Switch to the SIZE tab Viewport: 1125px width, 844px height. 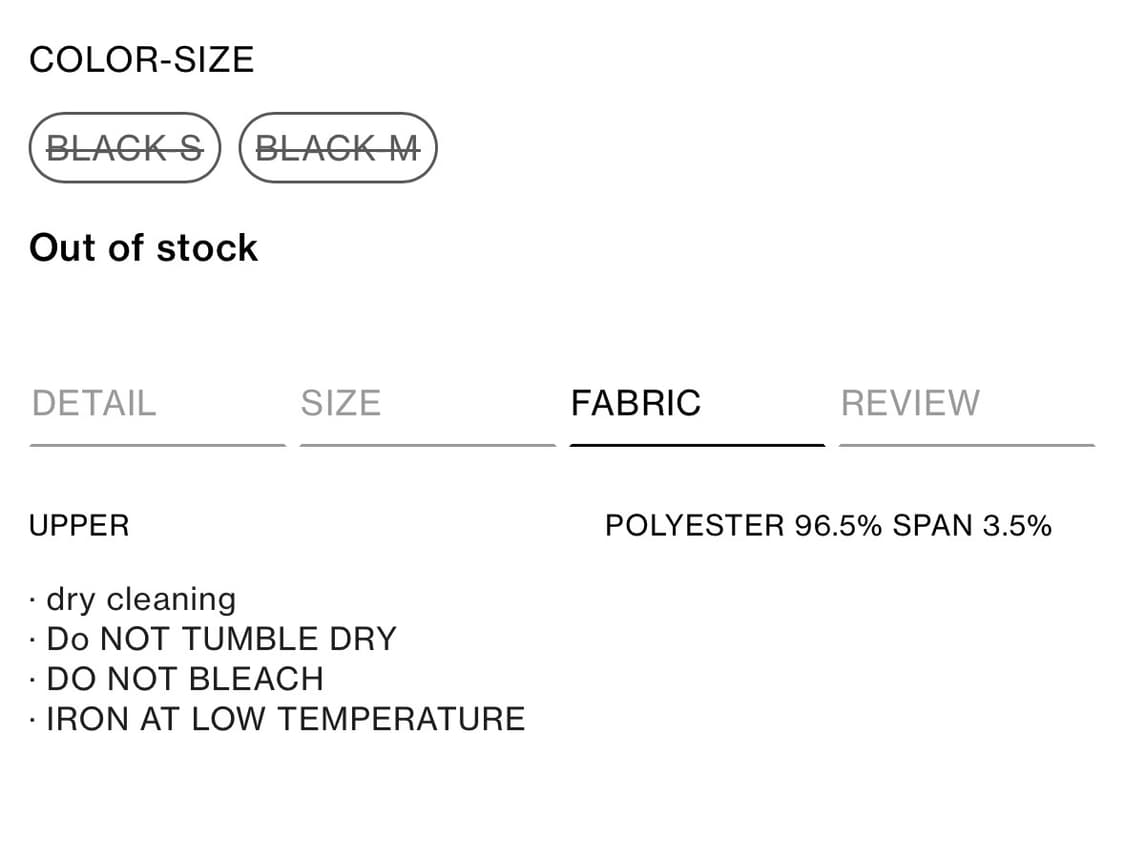[x=341, y=403]
